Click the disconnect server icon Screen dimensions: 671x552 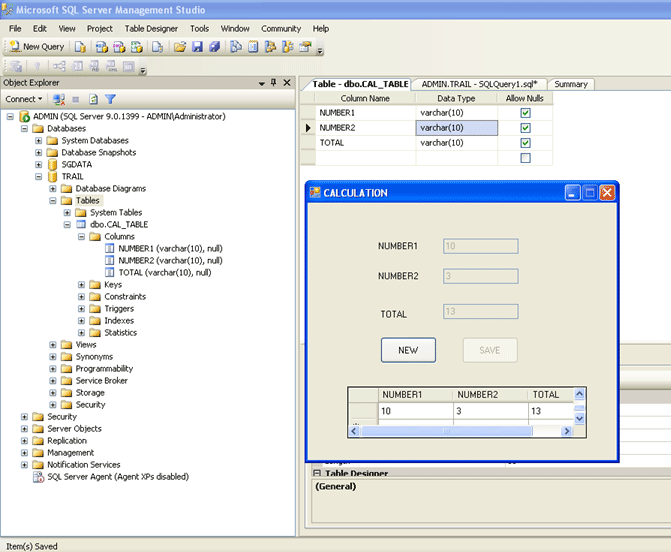(59, 99)
